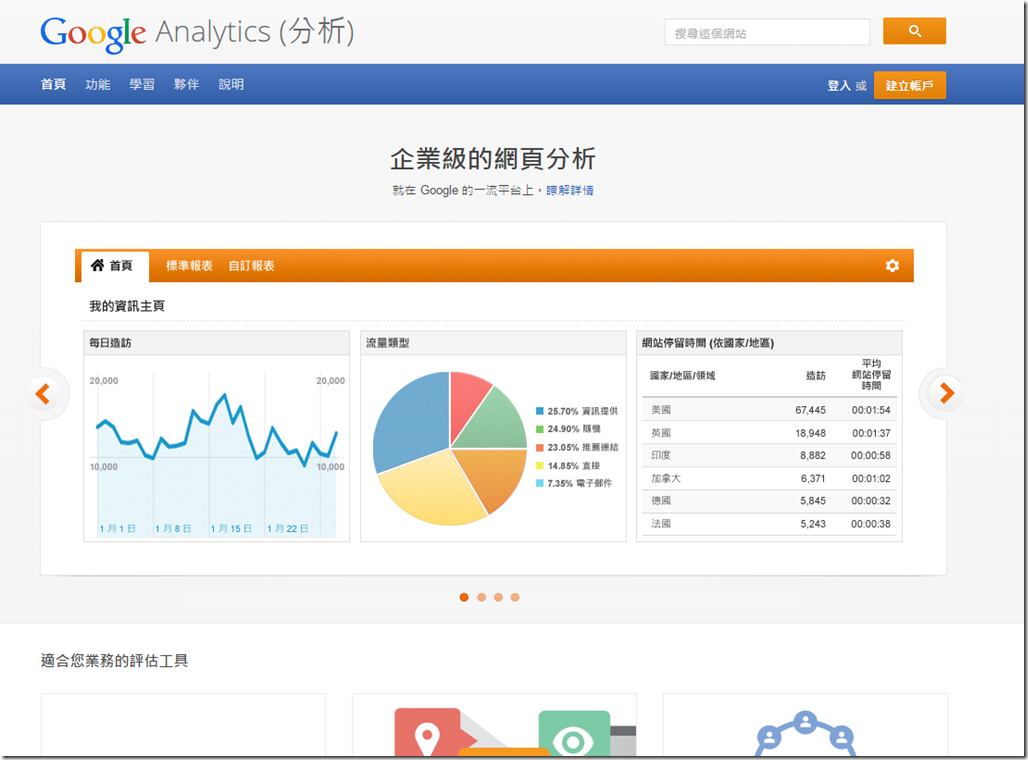Select the fourth carousel dot

point(515,597)
